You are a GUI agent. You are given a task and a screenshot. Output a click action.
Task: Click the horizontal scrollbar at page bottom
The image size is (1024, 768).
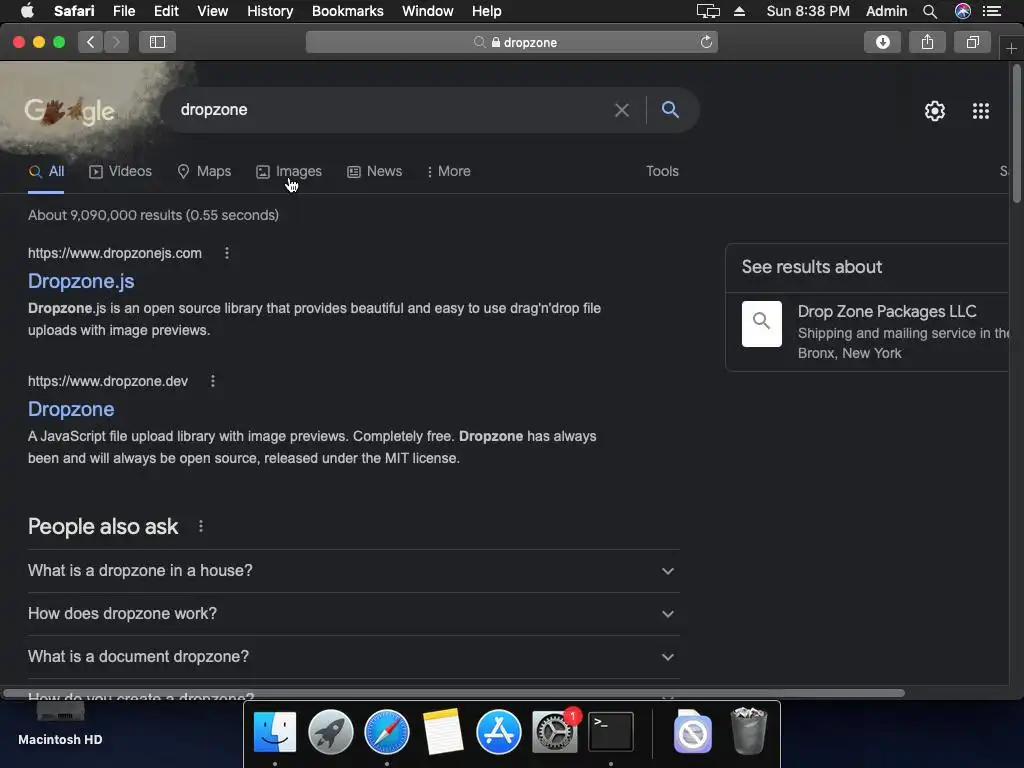pyautogui.click(x=454, y=693)
